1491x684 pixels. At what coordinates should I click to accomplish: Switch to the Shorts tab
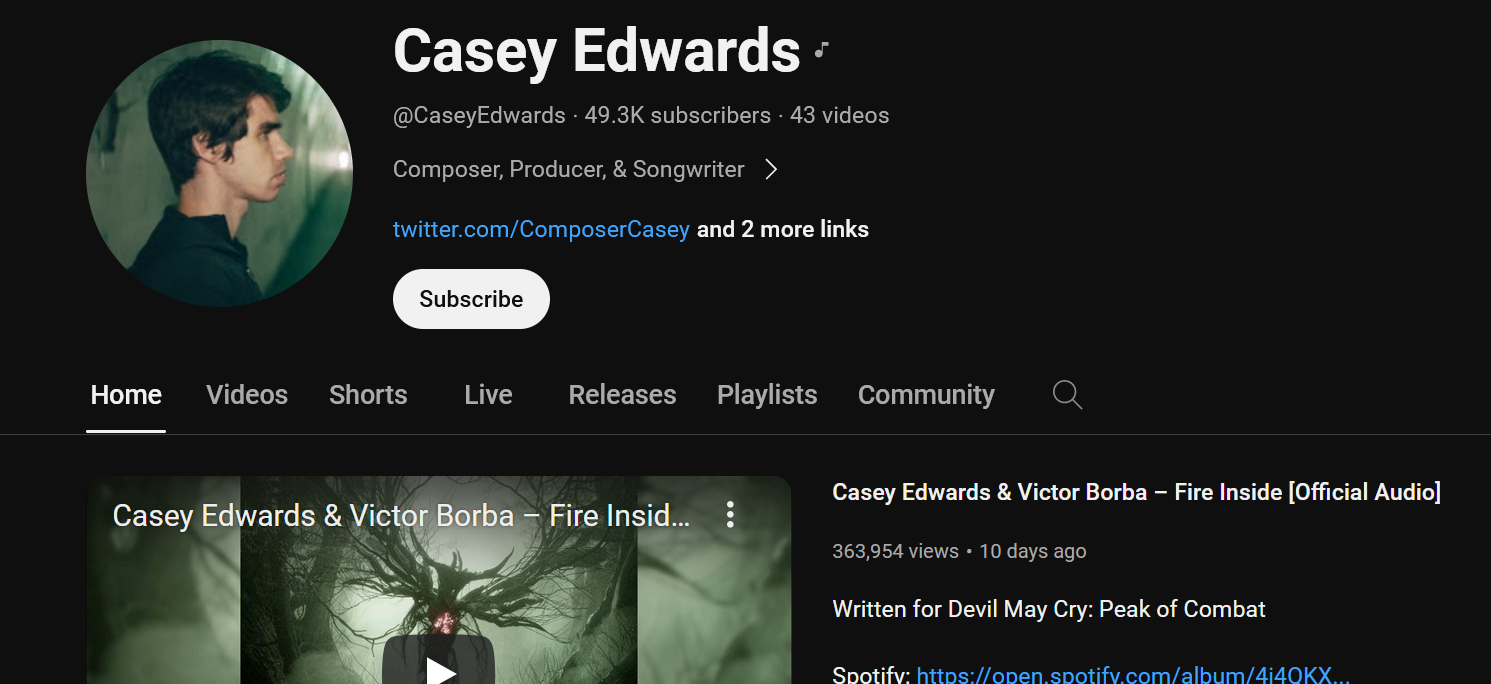[368, 395]
